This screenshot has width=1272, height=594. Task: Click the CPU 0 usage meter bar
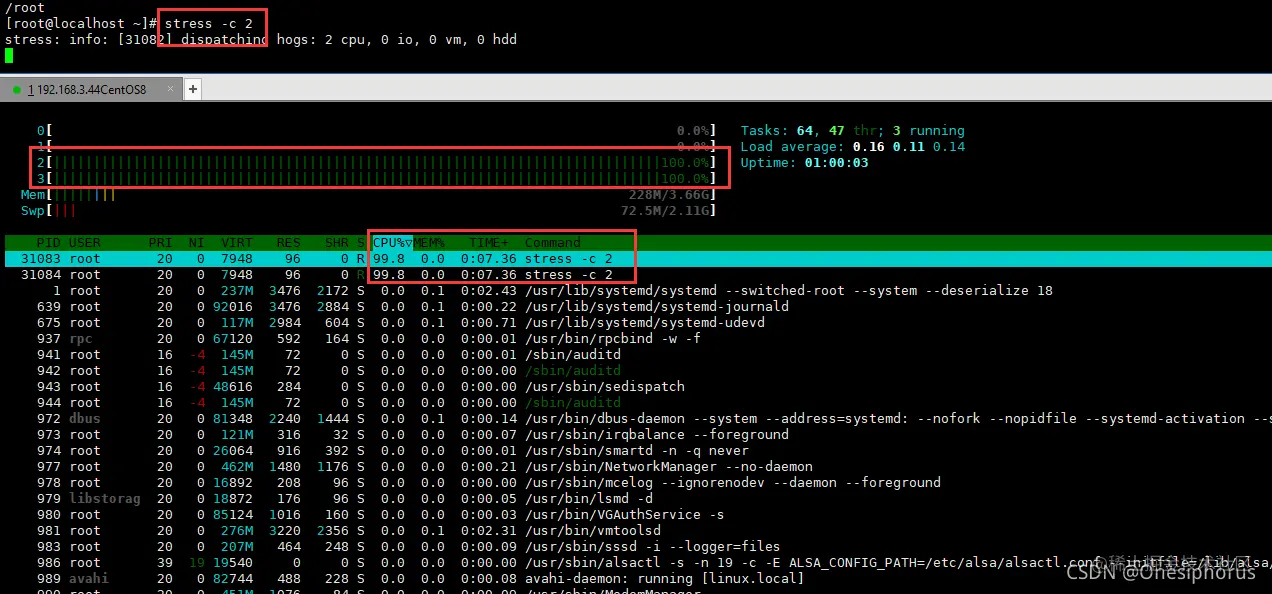pyautogui.click(x=376, y=130)
